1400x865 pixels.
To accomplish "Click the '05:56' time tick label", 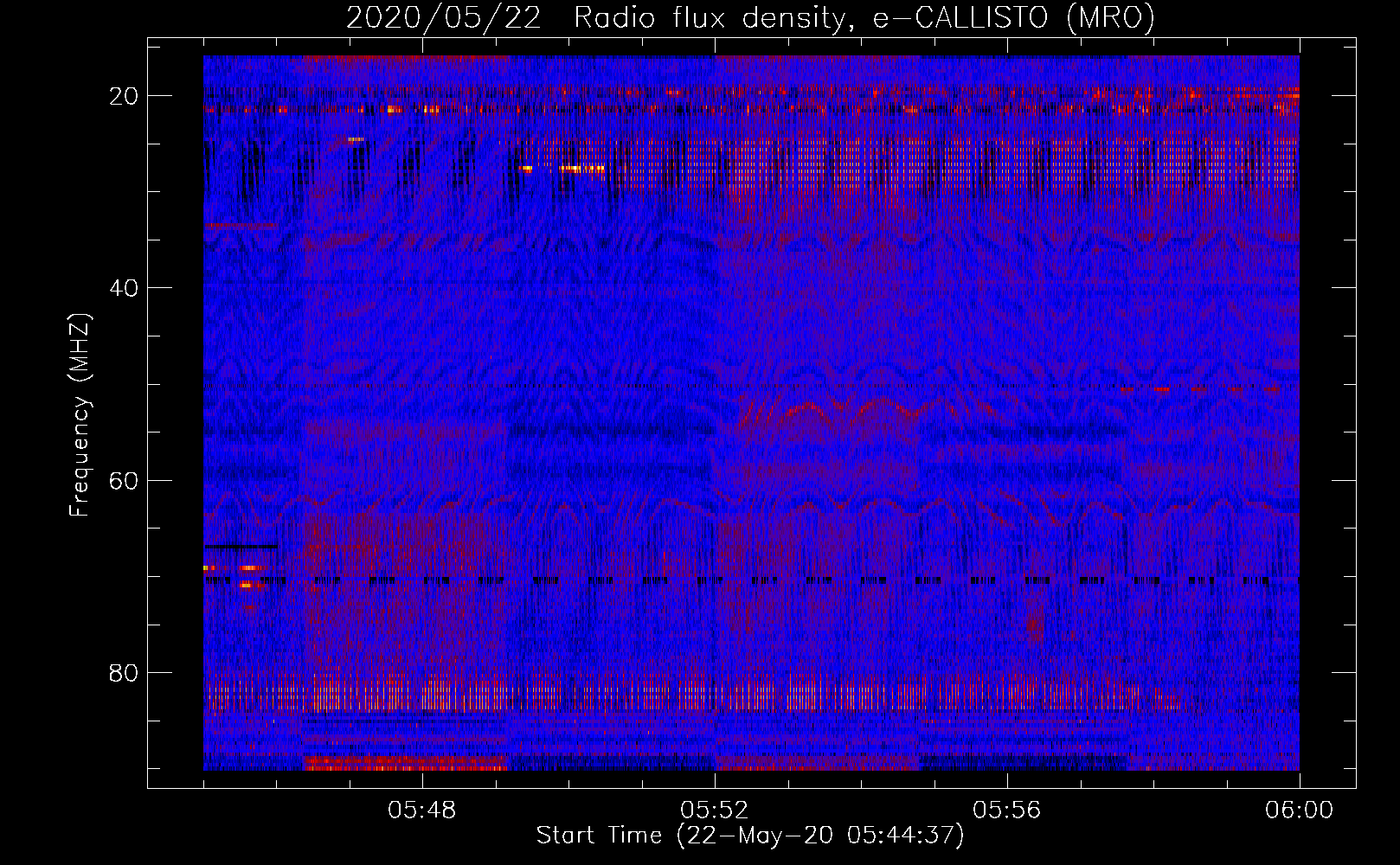I will (1007, 811).
